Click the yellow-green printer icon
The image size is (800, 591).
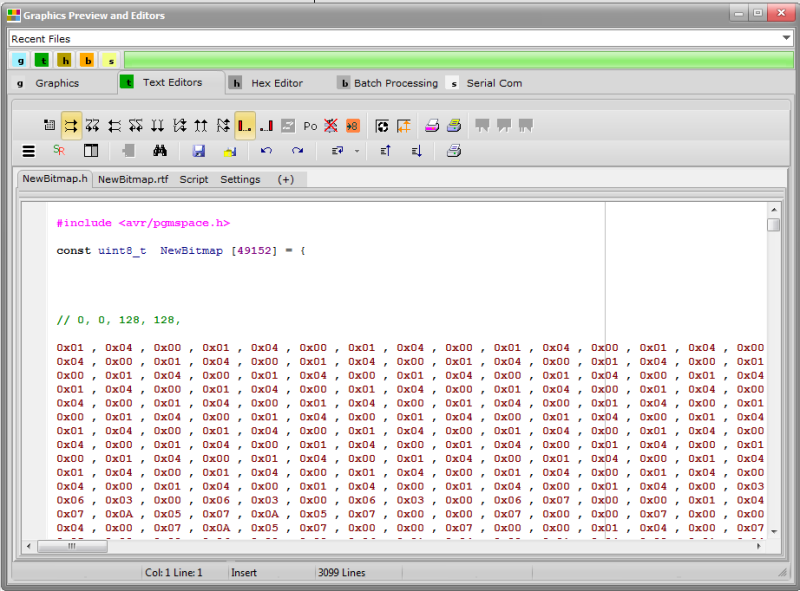(454, 126)
